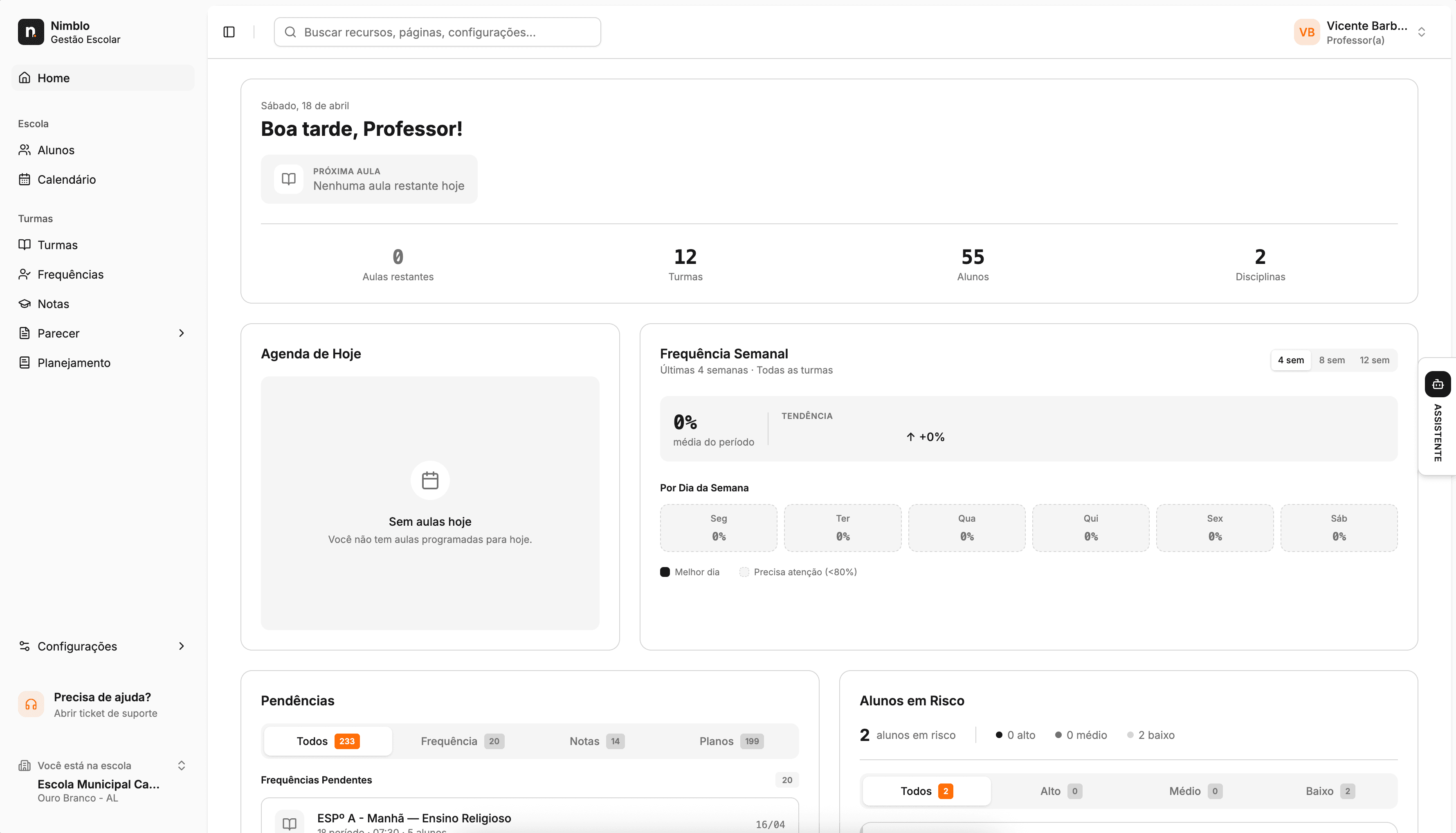Select the Frequência 20 pendências tab
Viewport: 1456px width, 833px height.
coord(462,741)
